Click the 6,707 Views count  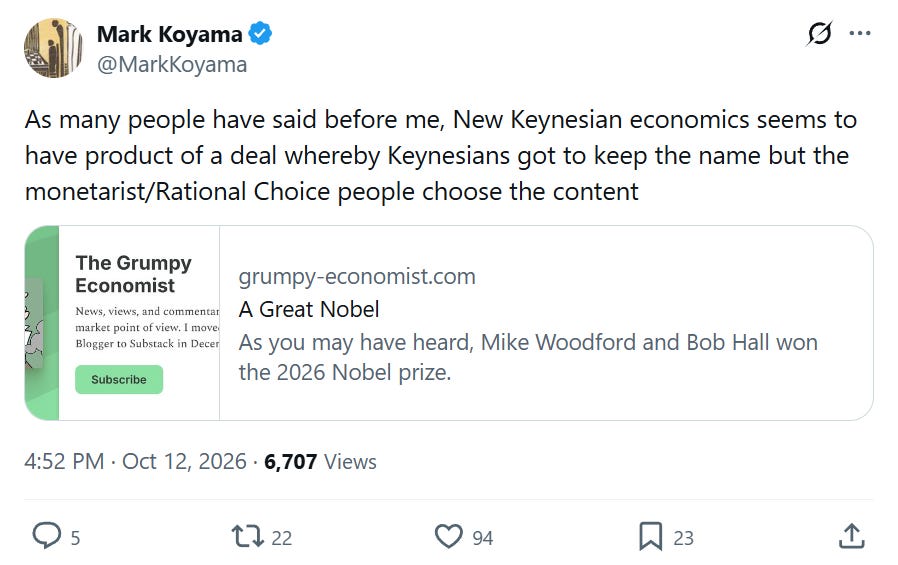click(320, 461)
